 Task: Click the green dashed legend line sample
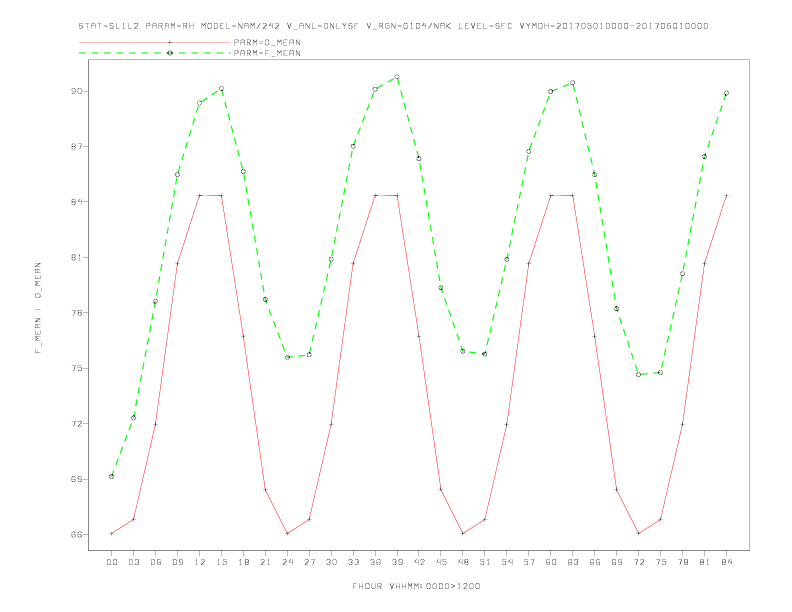[x=155, y=53]
